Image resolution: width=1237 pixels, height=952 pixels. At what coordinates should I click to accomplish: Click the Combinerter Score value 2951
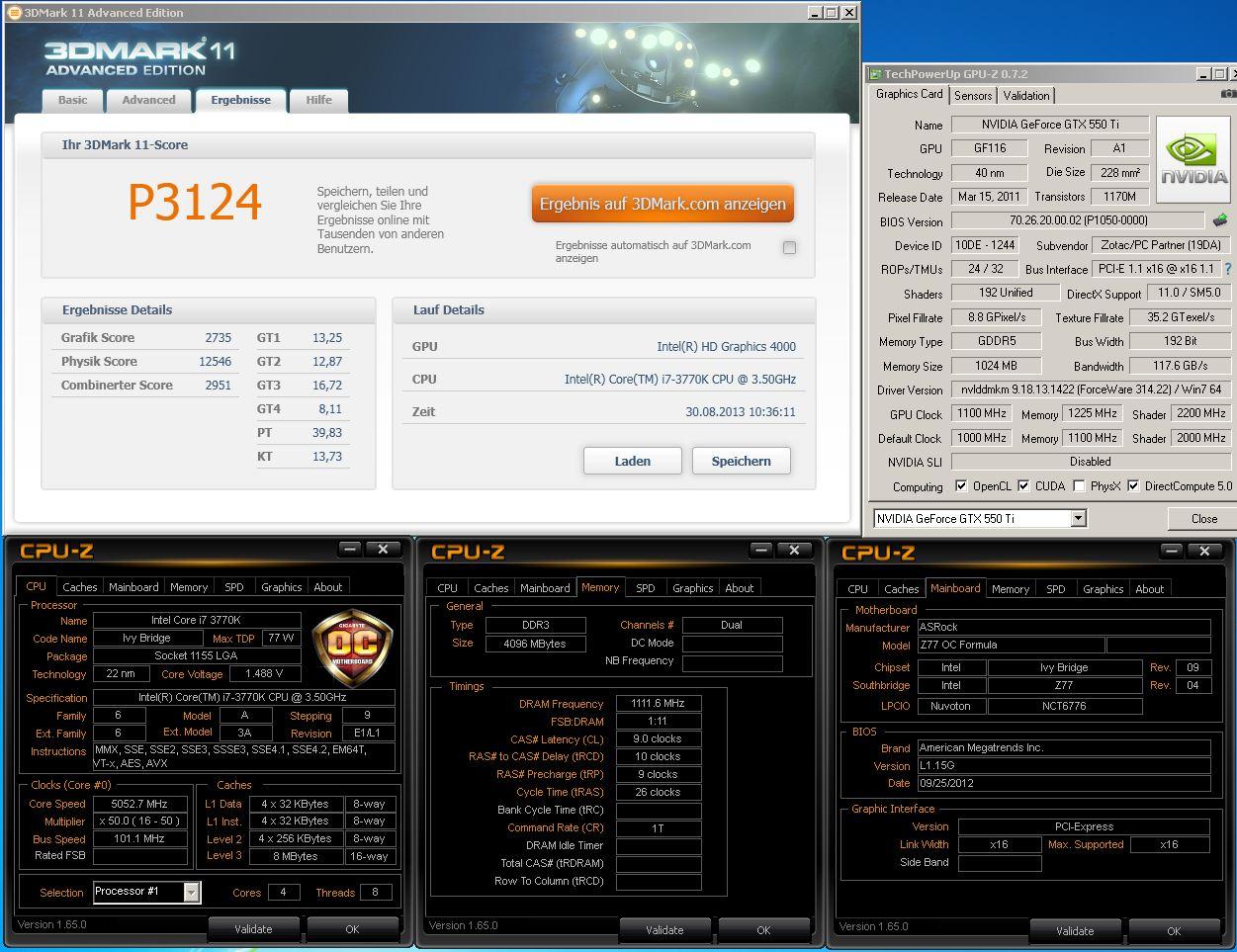pyautogui.click(x=218, y=385)
